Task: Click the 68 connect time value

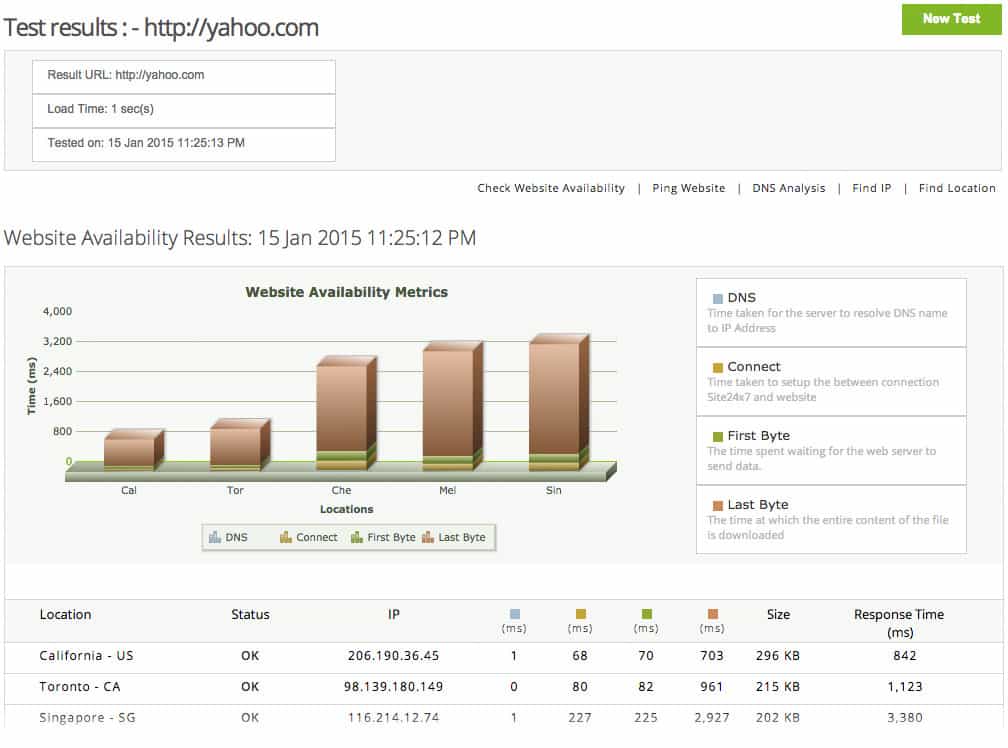Action: pos(580,655)
